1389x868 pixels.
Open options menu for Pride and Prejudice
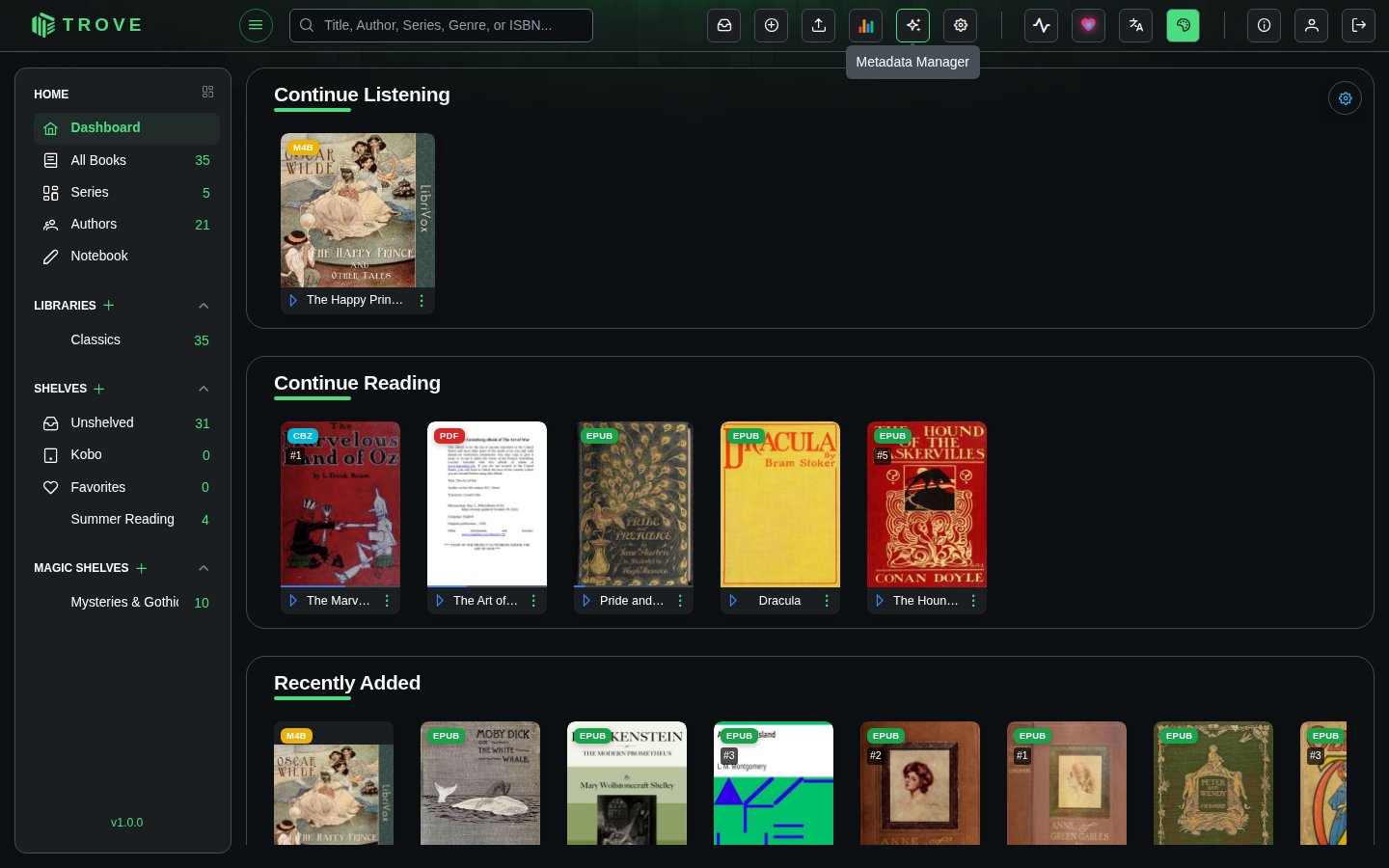coord(680,601)
